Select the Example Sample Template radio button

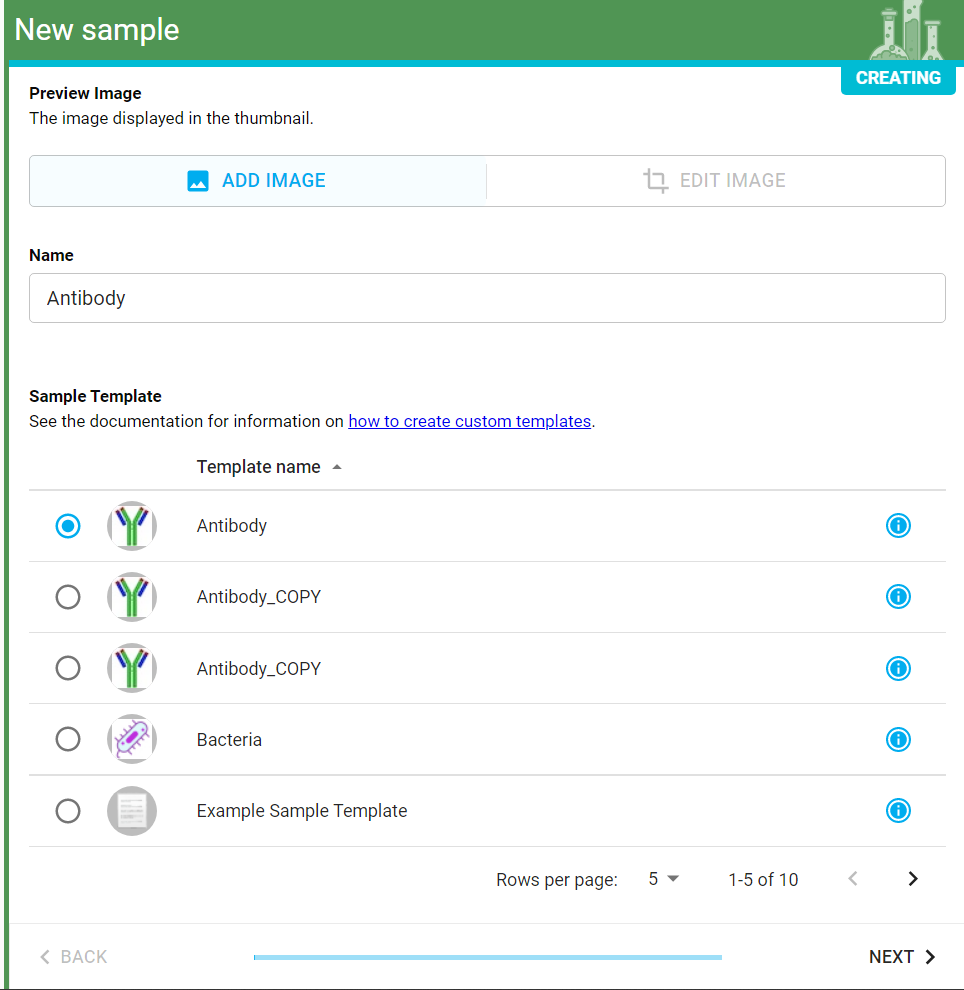point(68,811)
